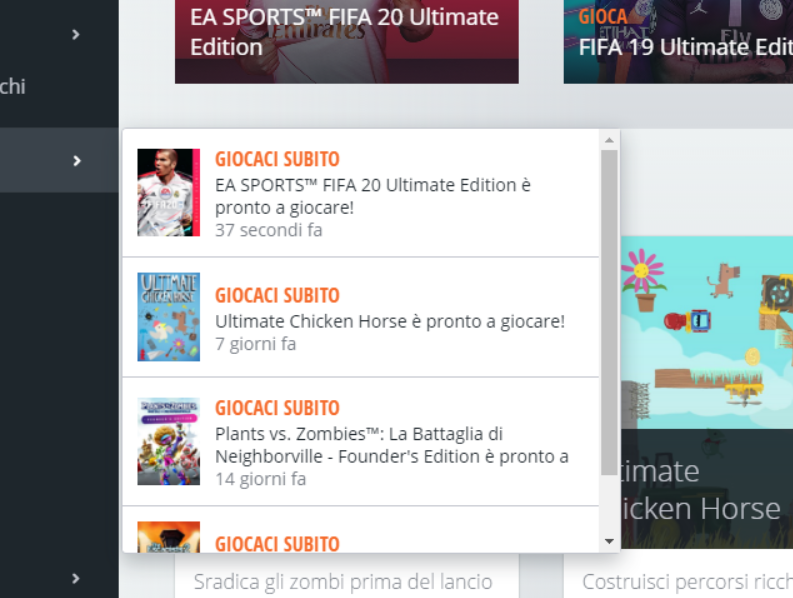Click GIOCACI SUBITO for Plants vs. Zombies
Screen dimensions: 793x598
(x=277, y=408)
